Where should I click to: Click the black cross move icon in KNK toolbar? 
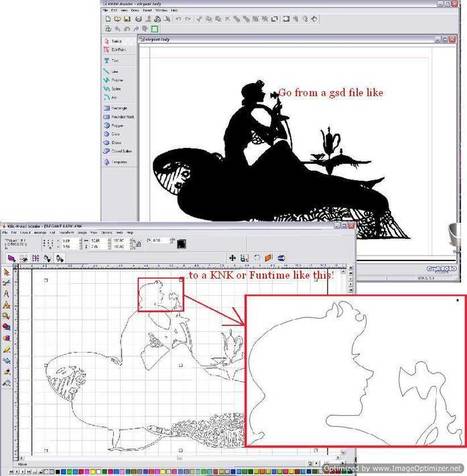point(233,258)
